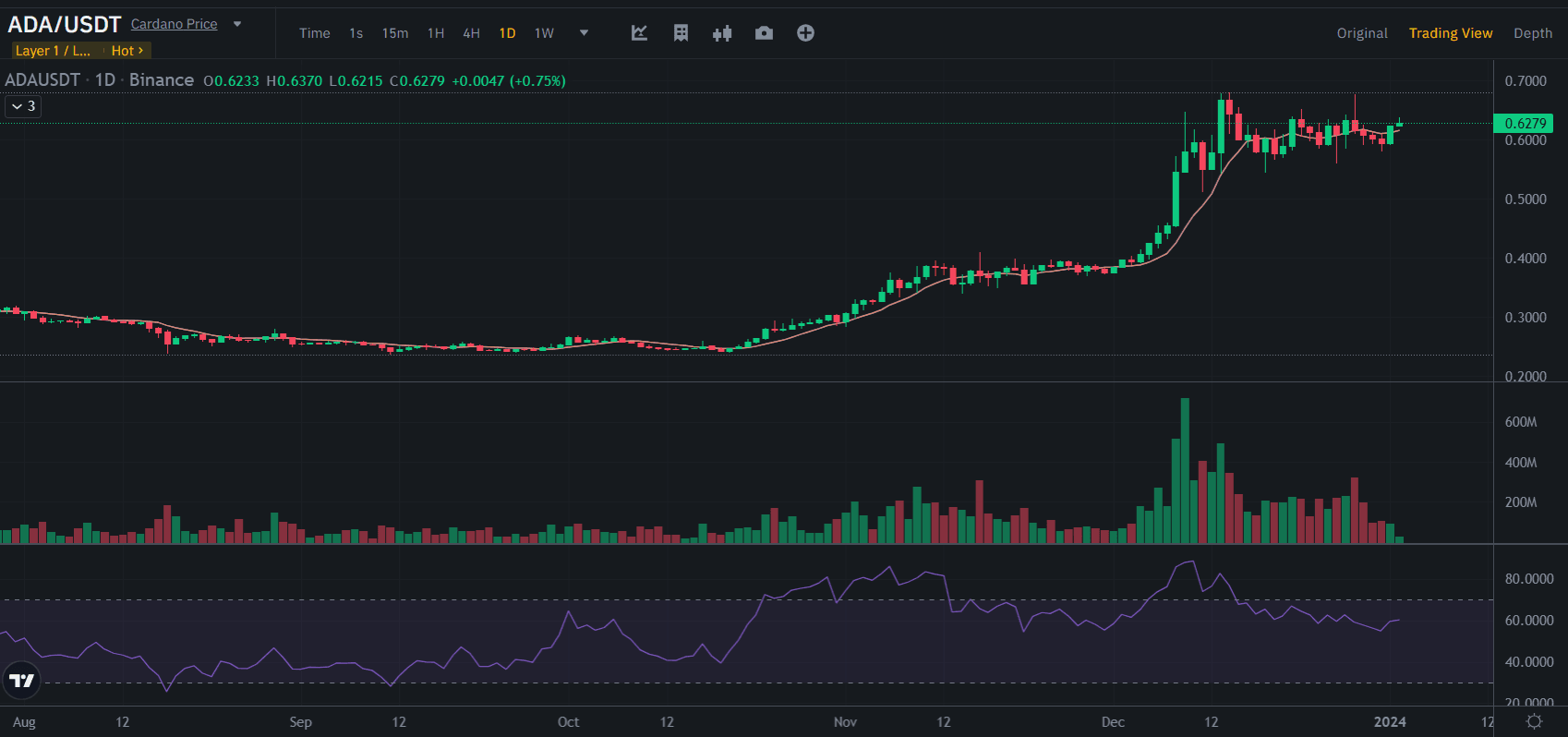Screen dimensions: 1568x737
Task: Select the 1s time interval
Action: point(356,33)
